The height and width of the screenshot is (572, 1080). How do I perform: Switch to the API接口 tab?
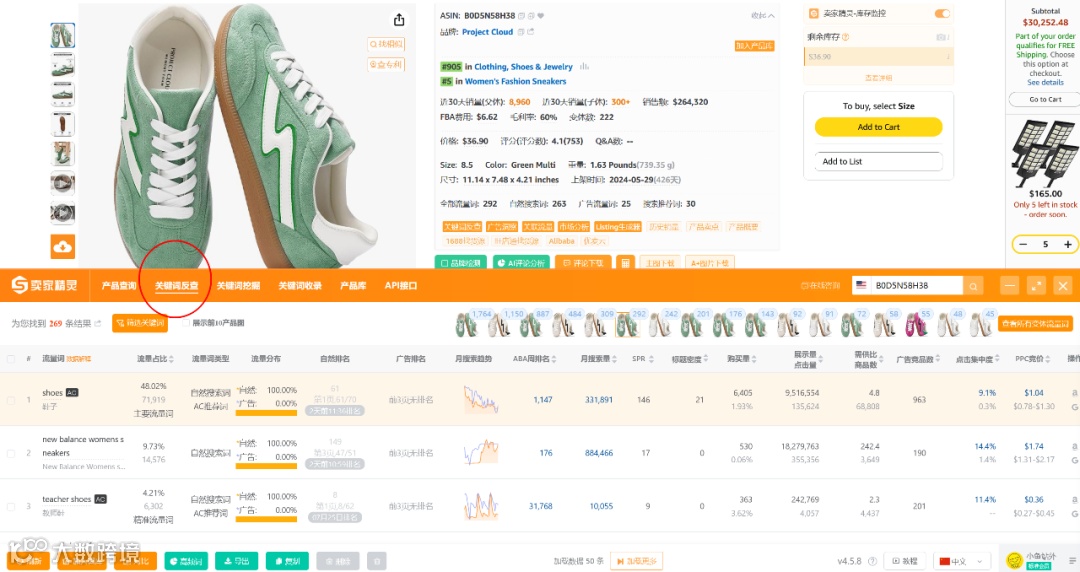click(401, 285)
